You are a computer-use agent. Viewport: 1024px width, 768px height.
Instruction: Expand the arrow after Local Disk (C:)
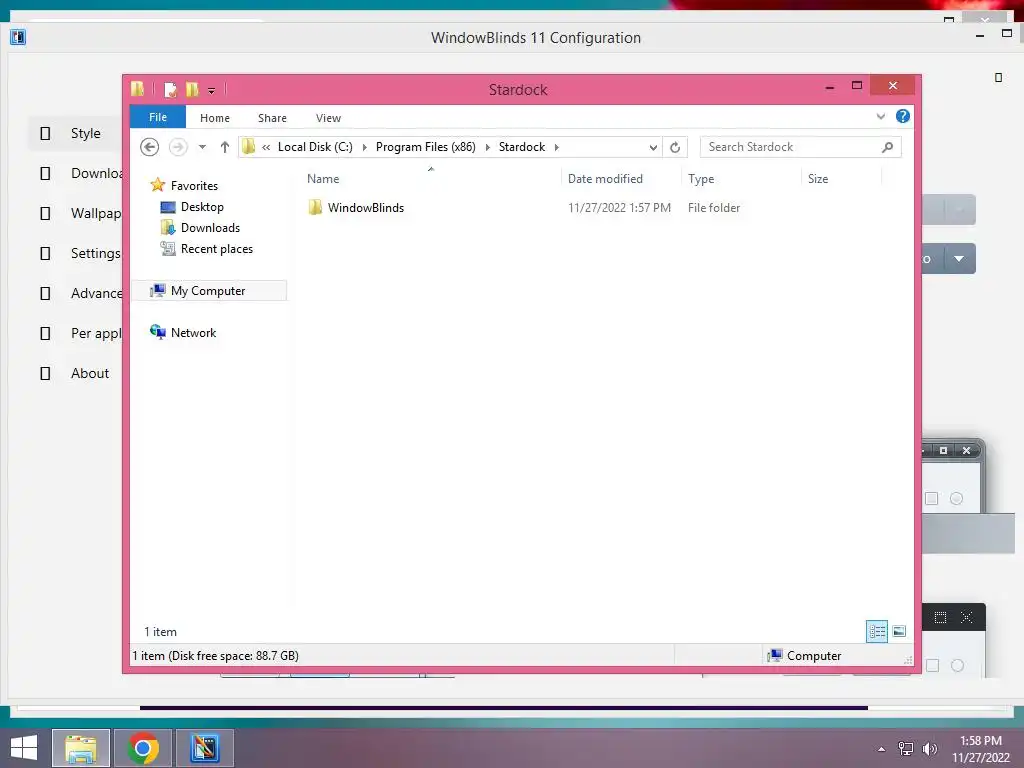tap(364, 147)
